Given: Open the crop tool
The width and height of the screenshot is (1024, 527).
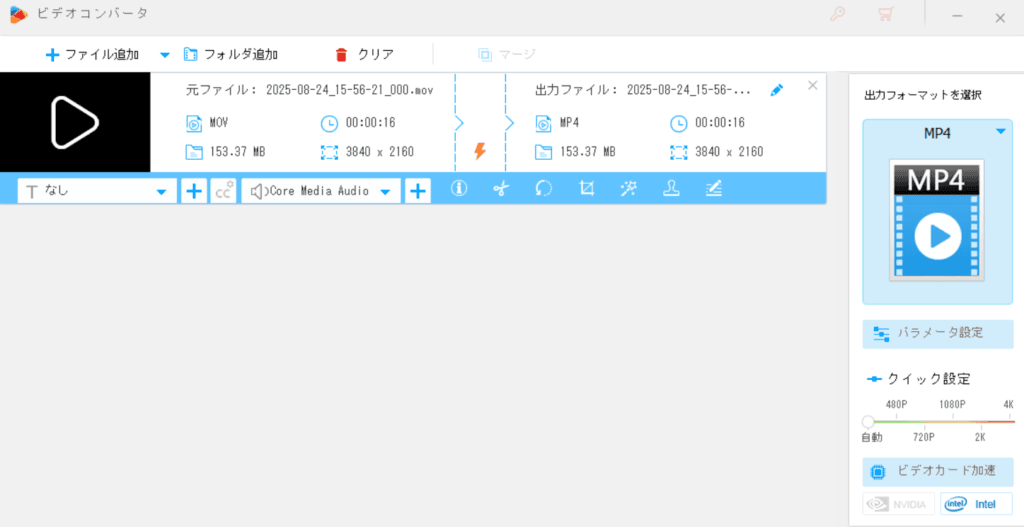Looking at the screenshot, I should pos(586,189).
